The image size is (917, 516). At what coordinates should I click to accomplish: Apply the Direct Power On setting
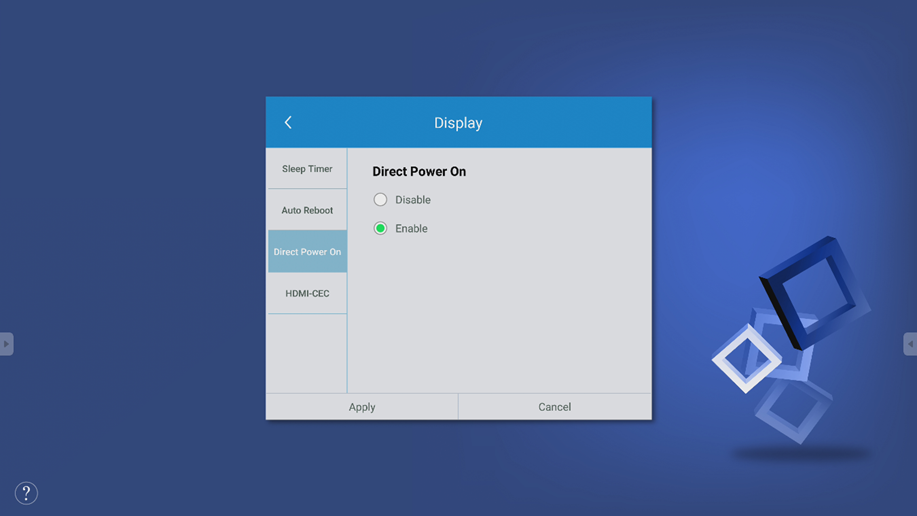point(362,407)
